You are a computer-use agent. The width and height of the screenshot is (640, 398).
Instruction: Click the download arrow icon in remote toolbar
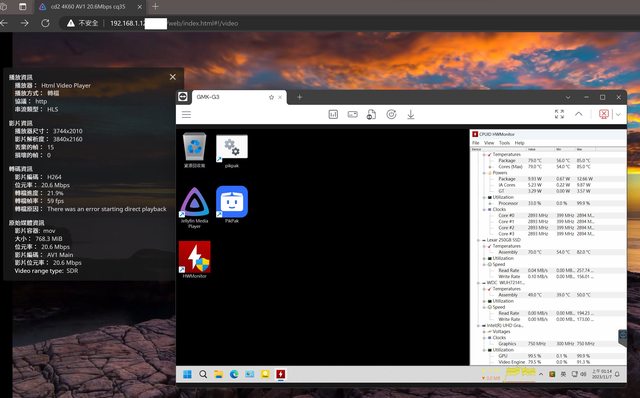(411, 114)
